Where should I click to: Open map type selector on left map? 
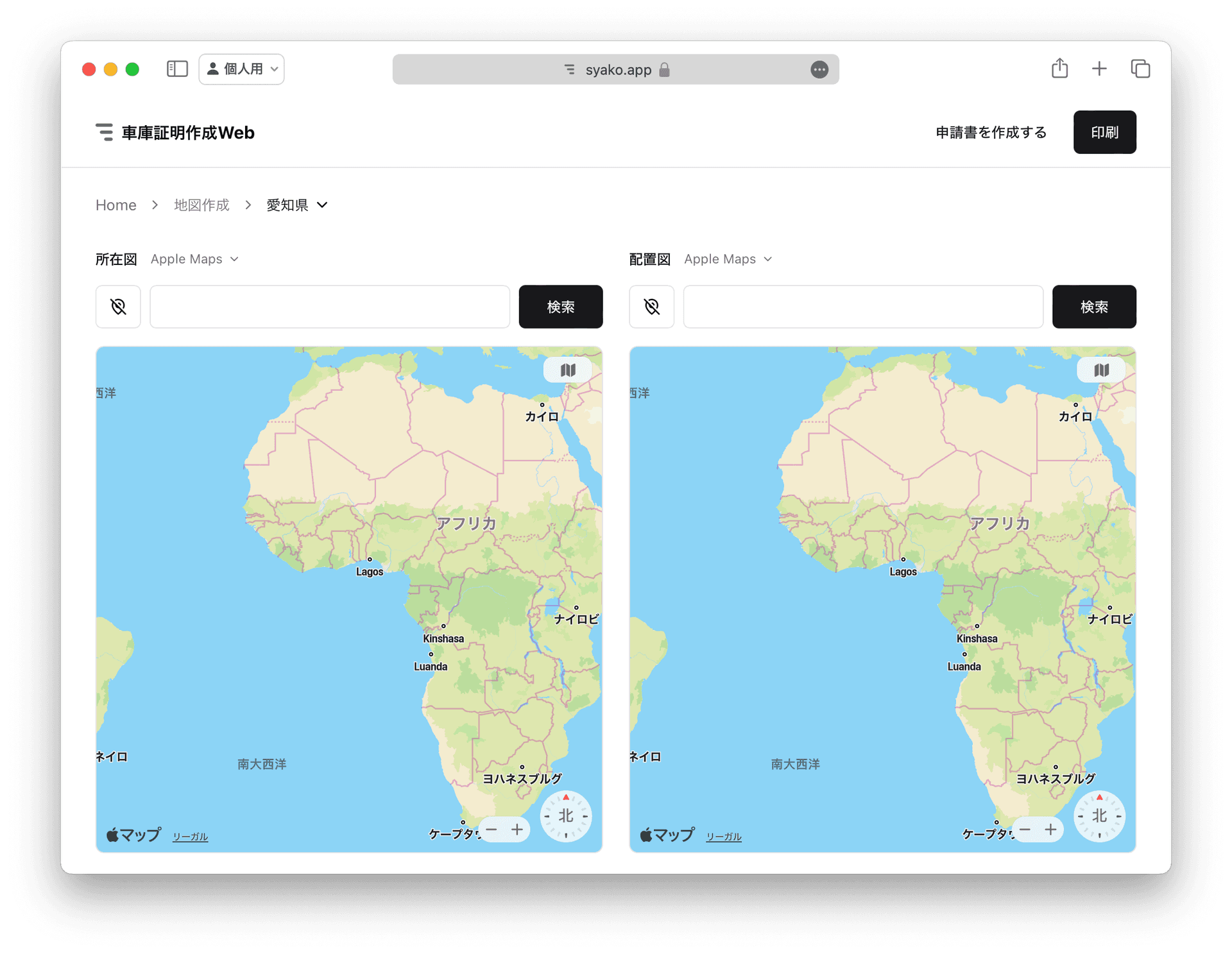click(567, 370)
